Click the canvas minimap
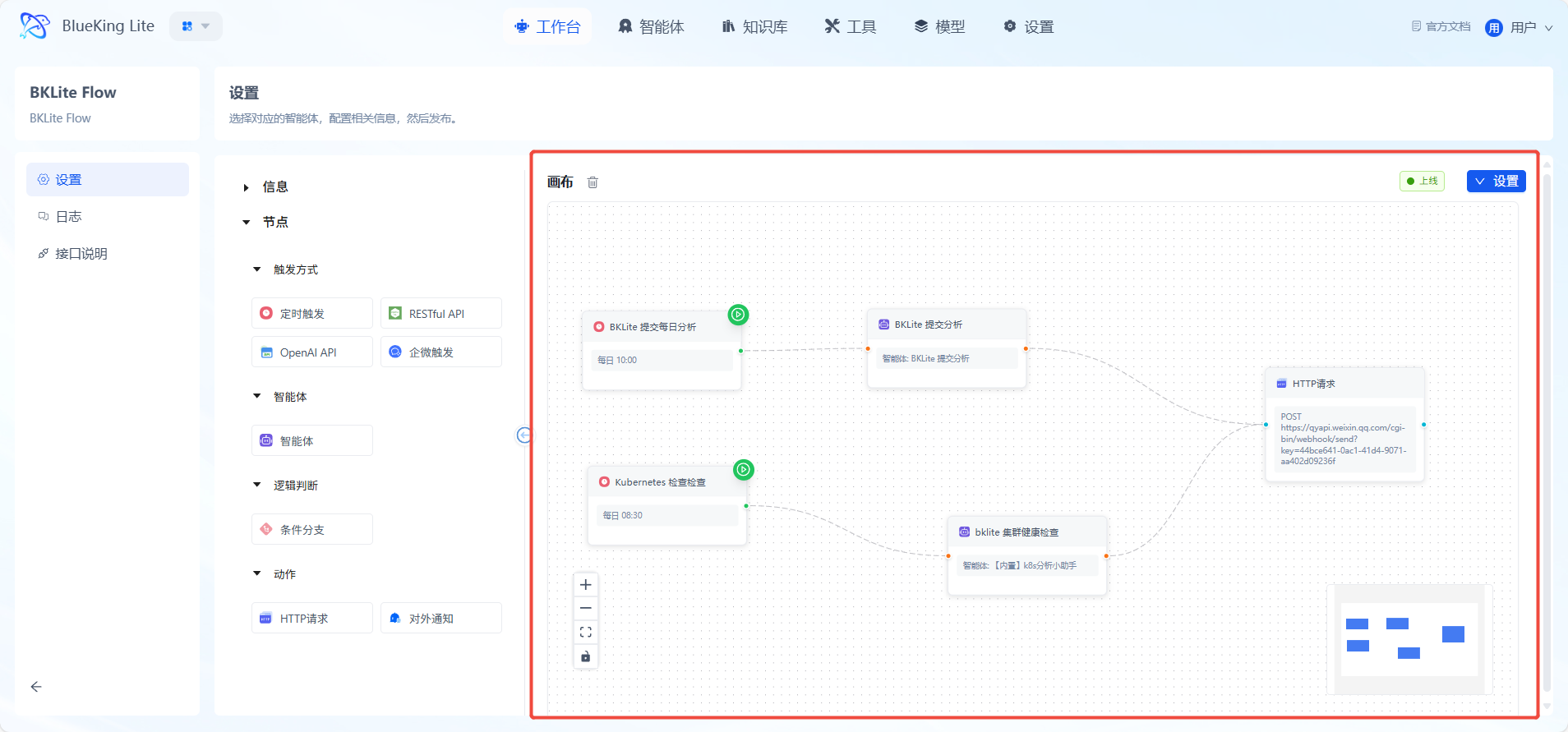 [x=1409, y=639]
